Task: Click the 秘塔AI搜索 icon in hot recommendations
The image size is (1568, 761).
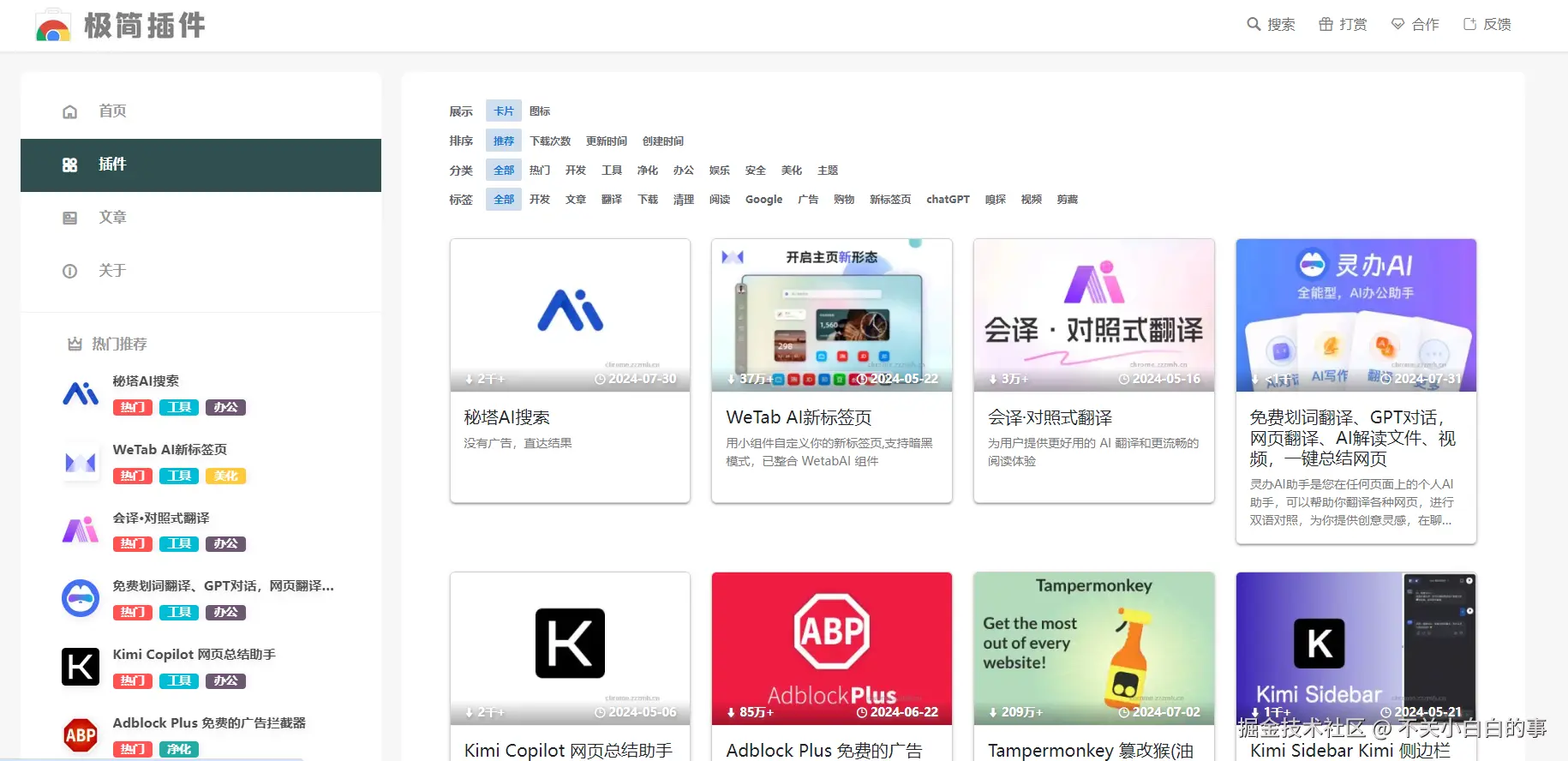Action: click(x=81, y=394)
